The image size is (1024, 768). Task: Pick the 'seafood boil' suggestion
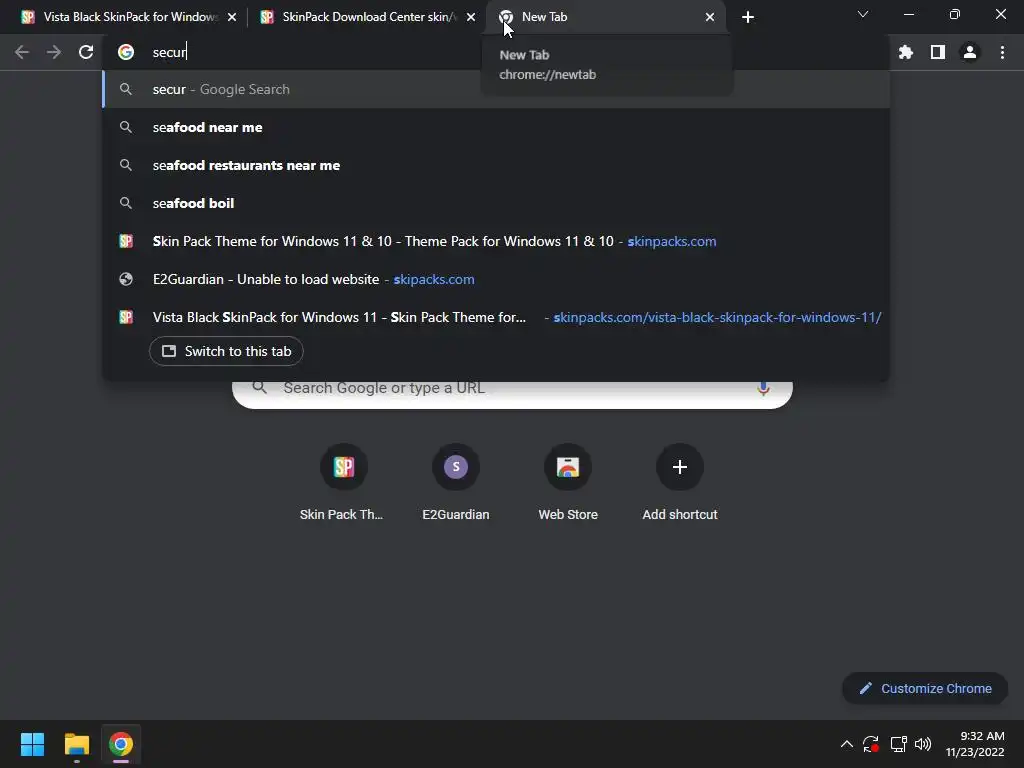496,203
